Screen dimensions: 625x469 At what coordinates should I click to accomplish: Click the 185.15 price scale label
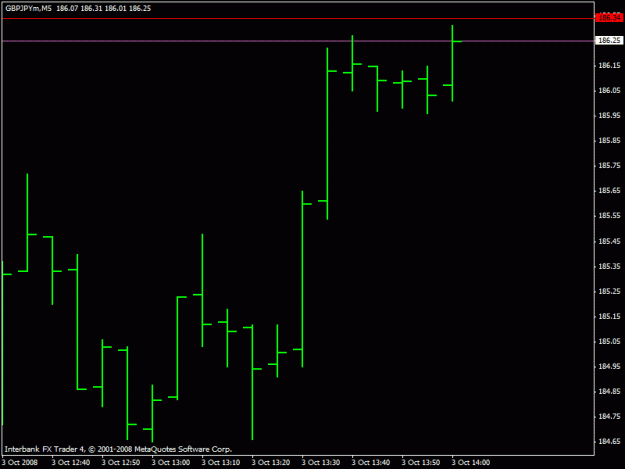click(x=609, y=317)
